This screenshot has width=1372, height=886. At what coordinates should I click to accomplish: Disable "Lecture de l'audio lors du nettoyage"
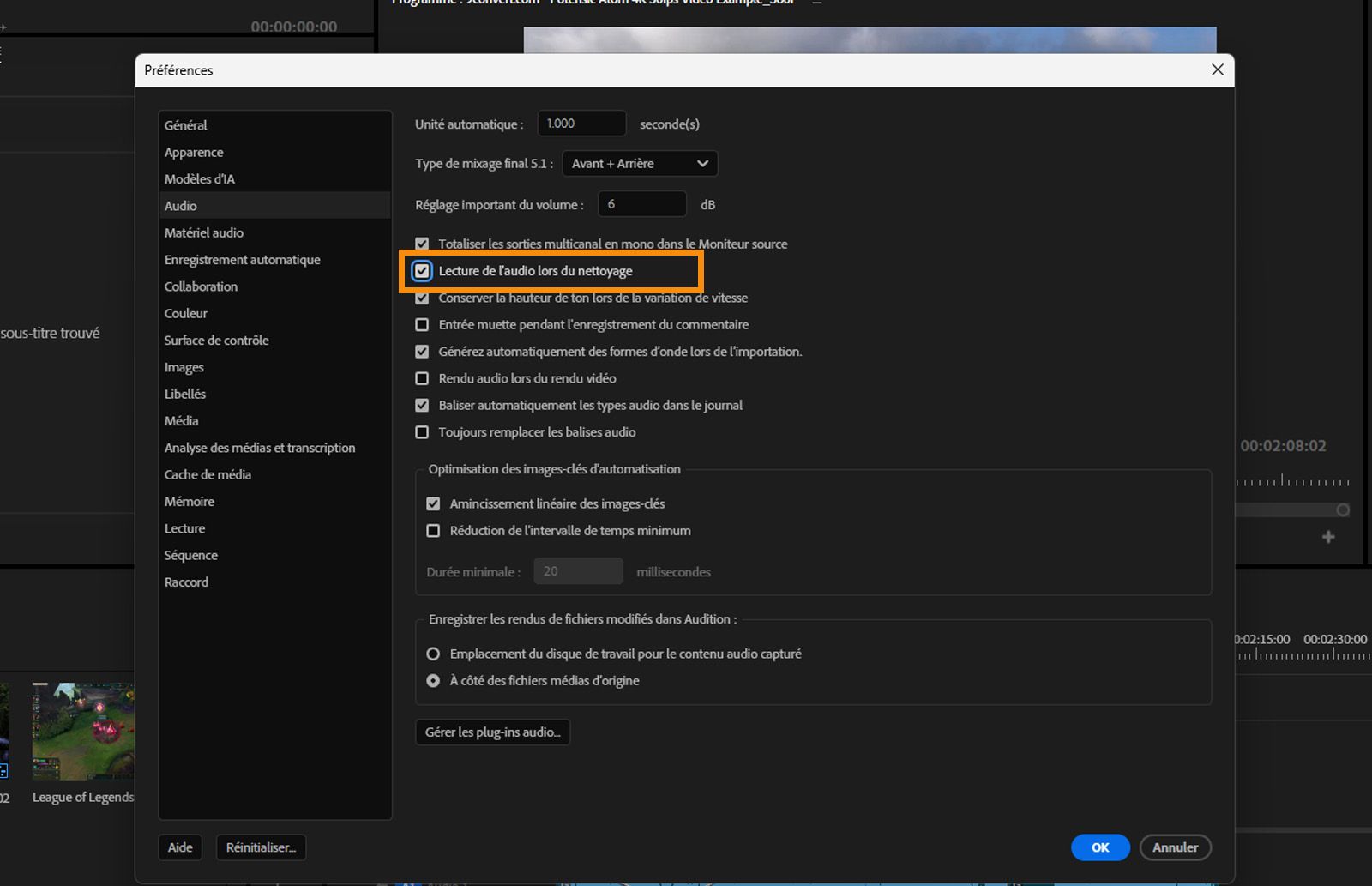(422, 271)
